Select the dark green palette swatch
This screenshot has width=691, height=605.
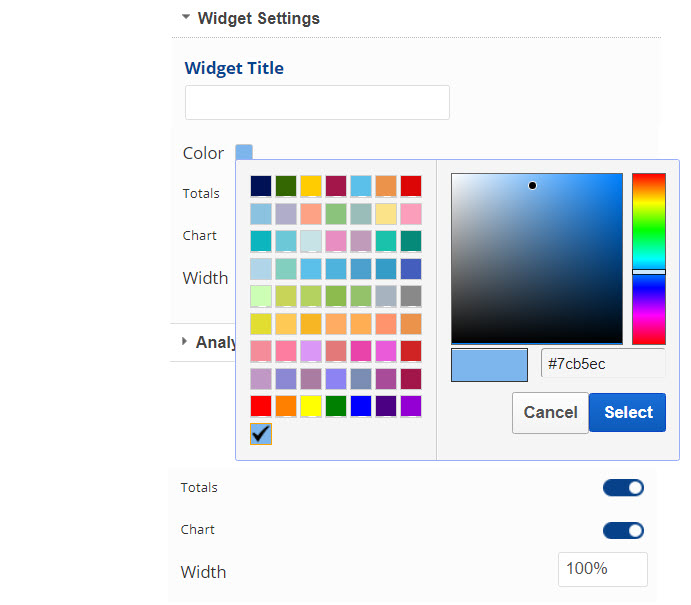pyautogui.click(x=286, y=186)
